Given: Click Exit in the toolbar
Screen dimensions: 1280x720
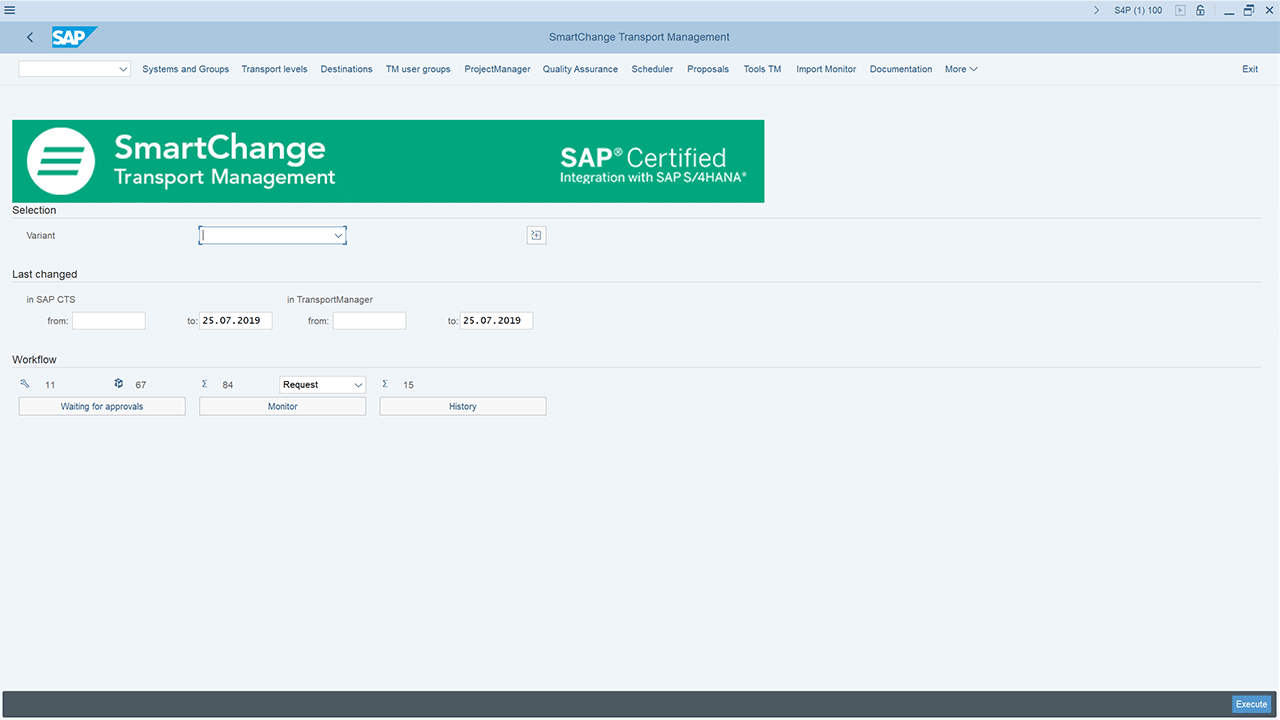Looking at the screenshot, I should click(1250, 69).
